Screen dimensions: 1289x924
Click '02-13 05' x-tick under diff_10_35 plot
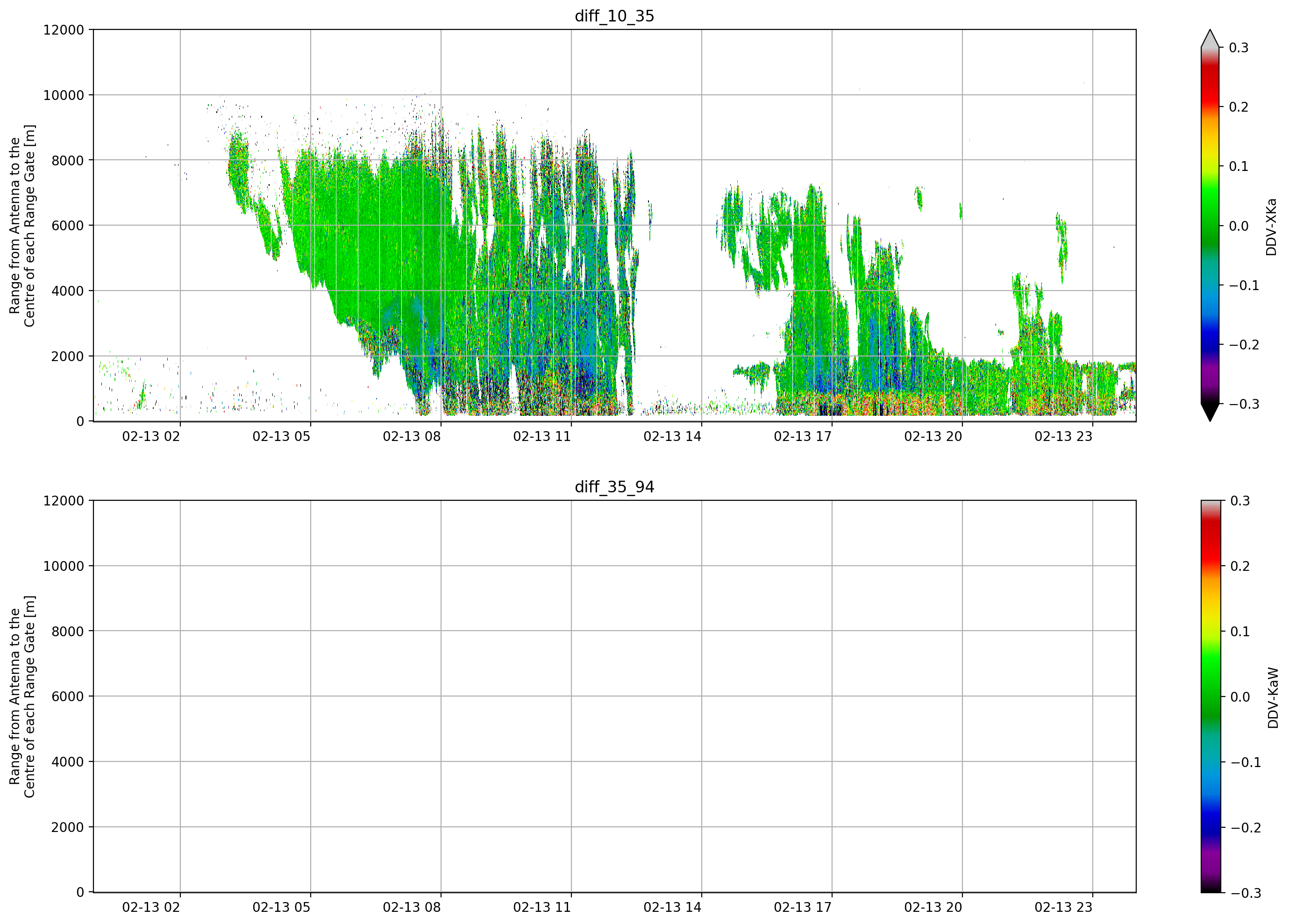pyautogui.click(x=281, y=436)
